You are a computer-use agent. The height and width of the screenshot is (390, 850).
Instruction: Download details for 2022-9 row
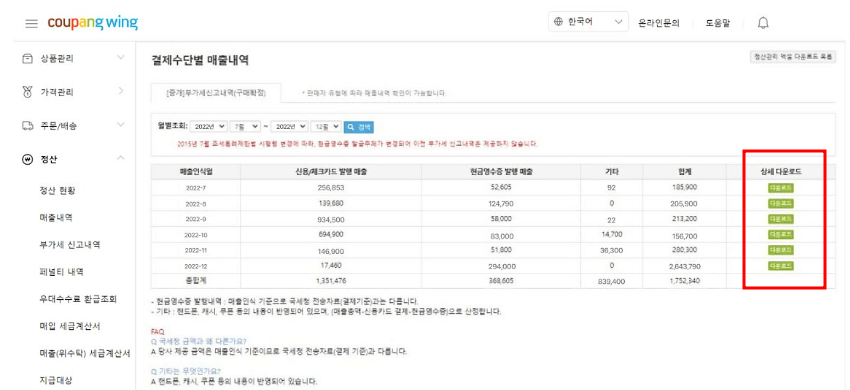[x=781, y=219]
